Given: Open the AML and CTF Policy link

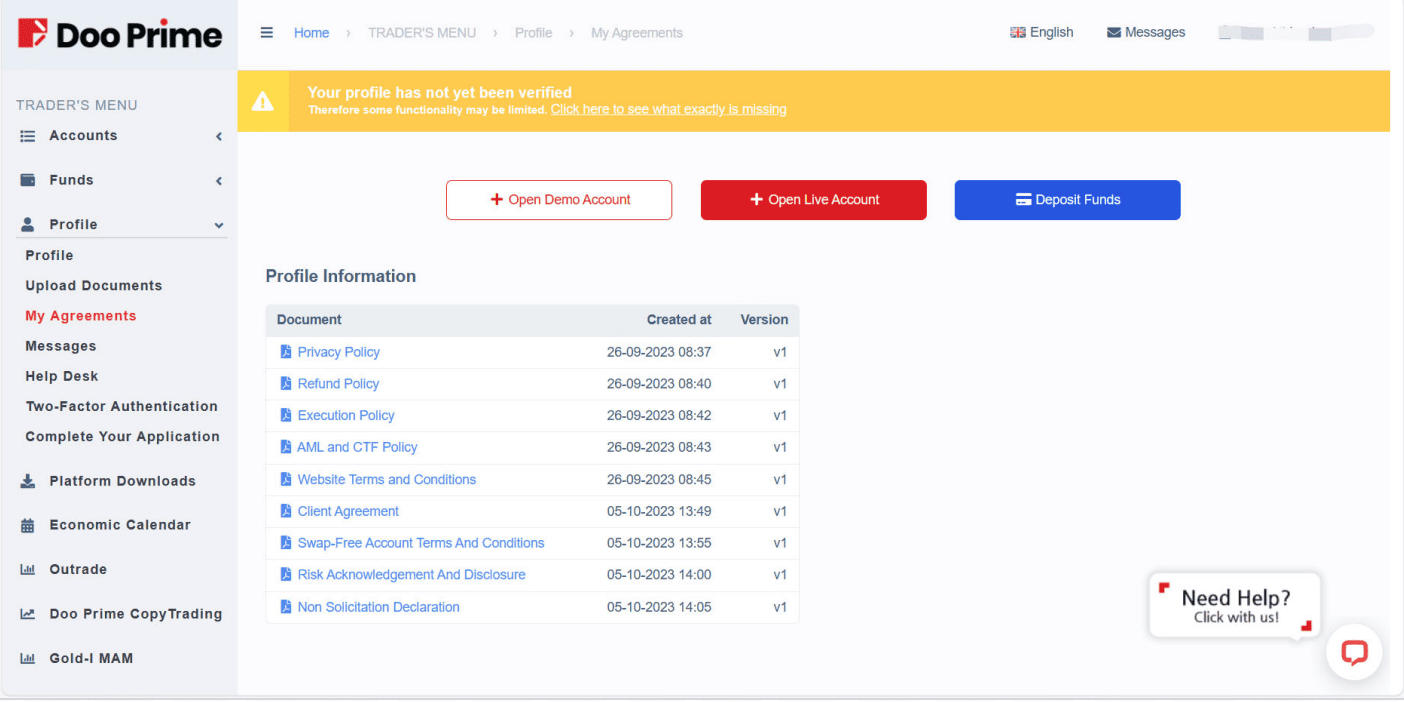Looking at the screenshot, I should pyautogui.click(x=357, y=447).
